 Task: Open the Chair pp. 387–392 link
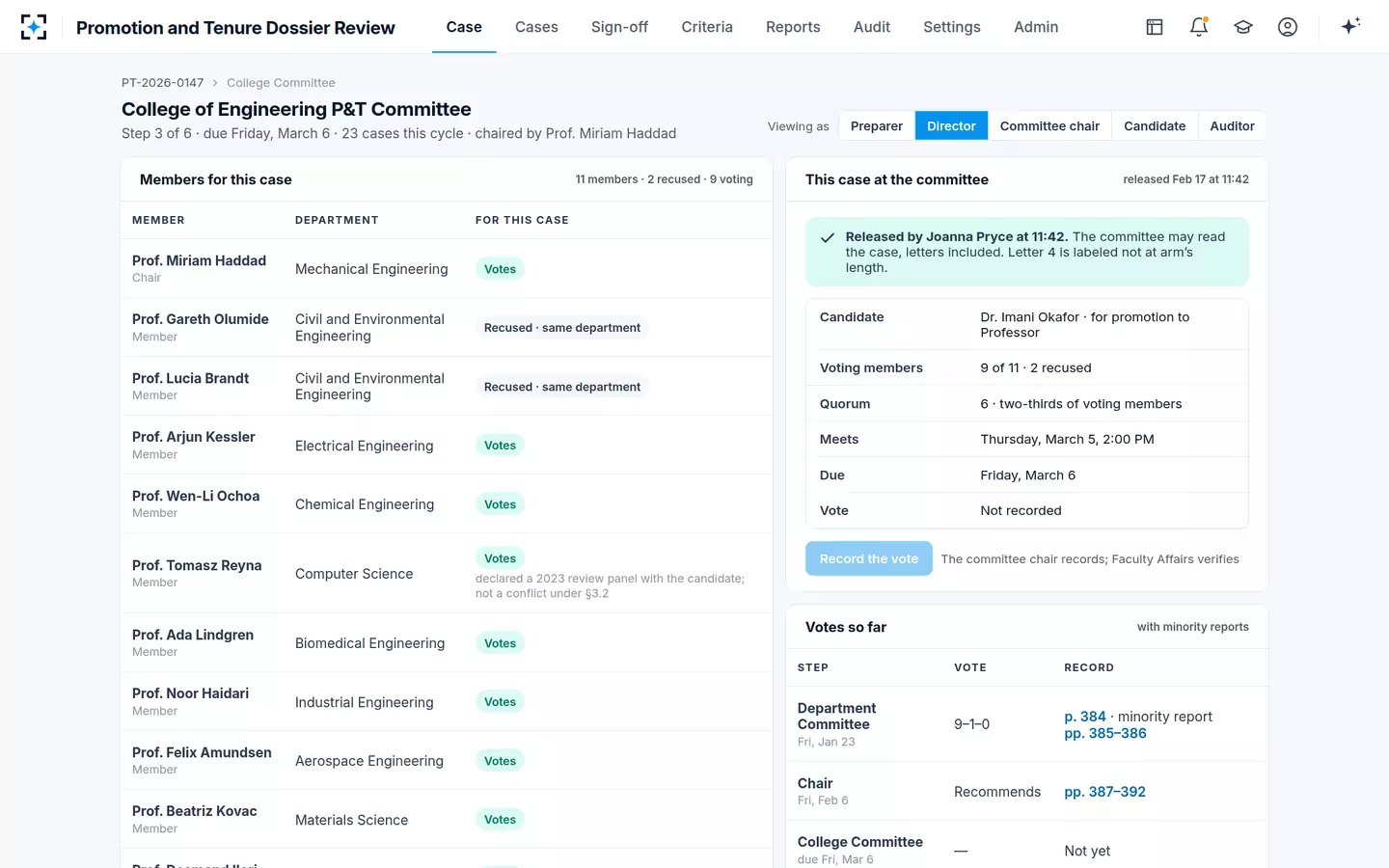click(x=1104, y=792)
